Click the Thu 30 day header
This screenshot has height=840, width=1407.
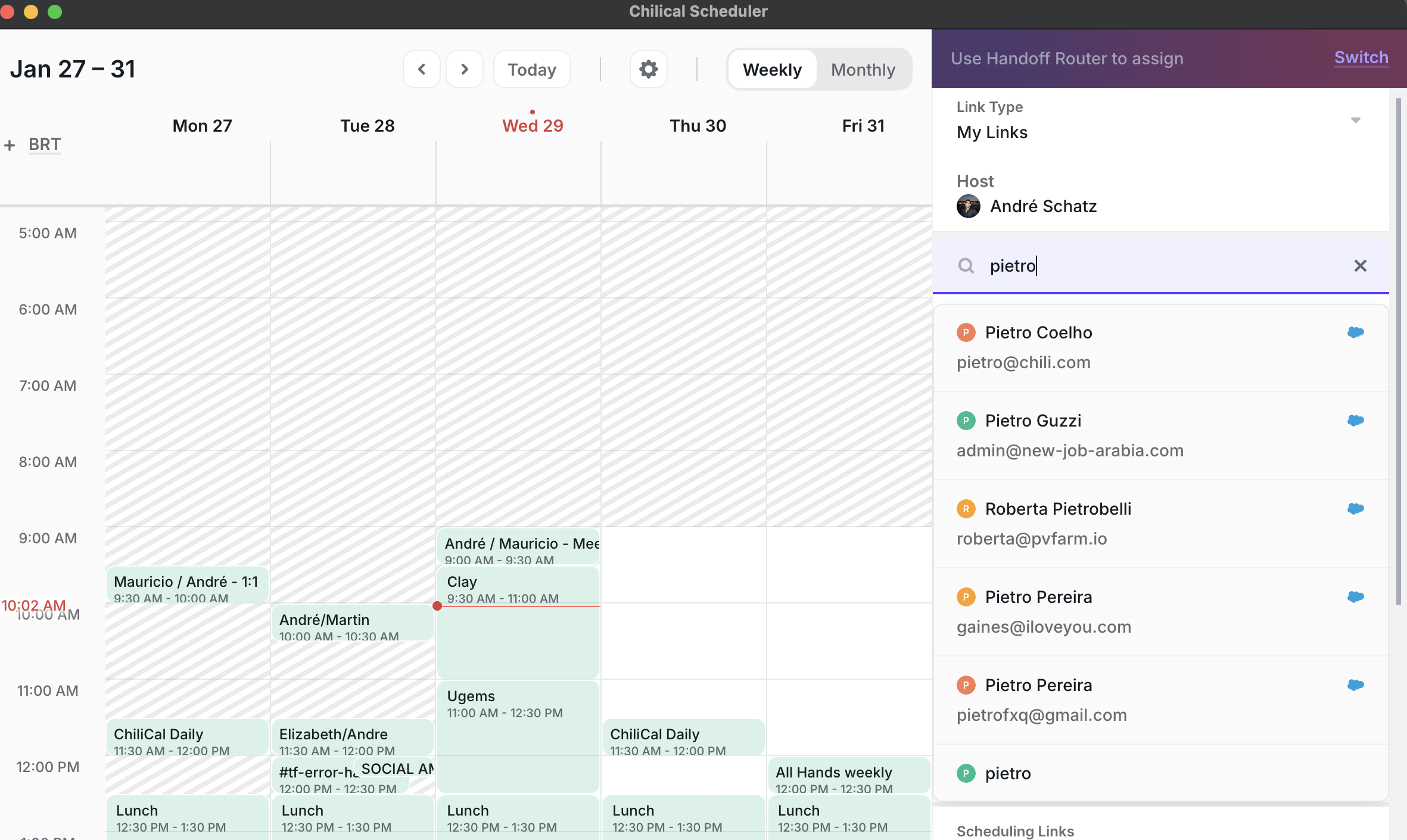[698, 126]
